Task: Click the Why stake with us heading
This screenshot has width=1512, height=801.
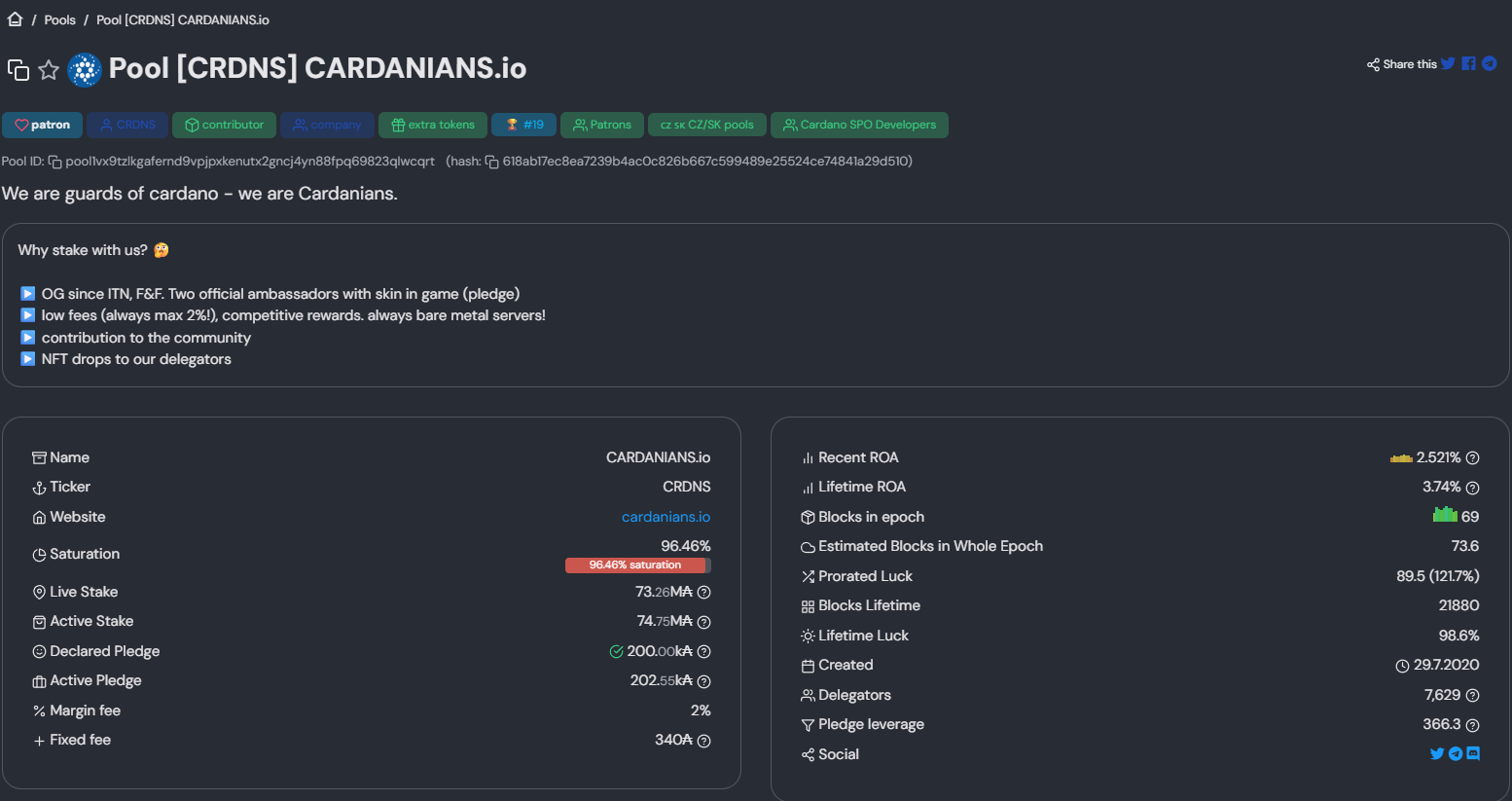Action: coord(93,250)
